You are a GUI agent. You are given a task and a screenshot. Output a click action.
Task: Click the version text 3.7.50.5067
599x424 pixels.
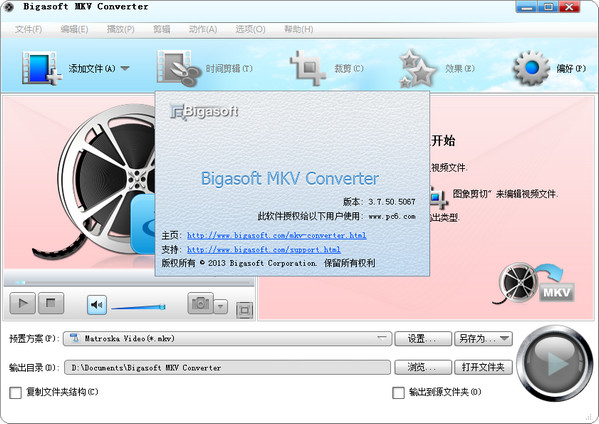click(392, 202)
